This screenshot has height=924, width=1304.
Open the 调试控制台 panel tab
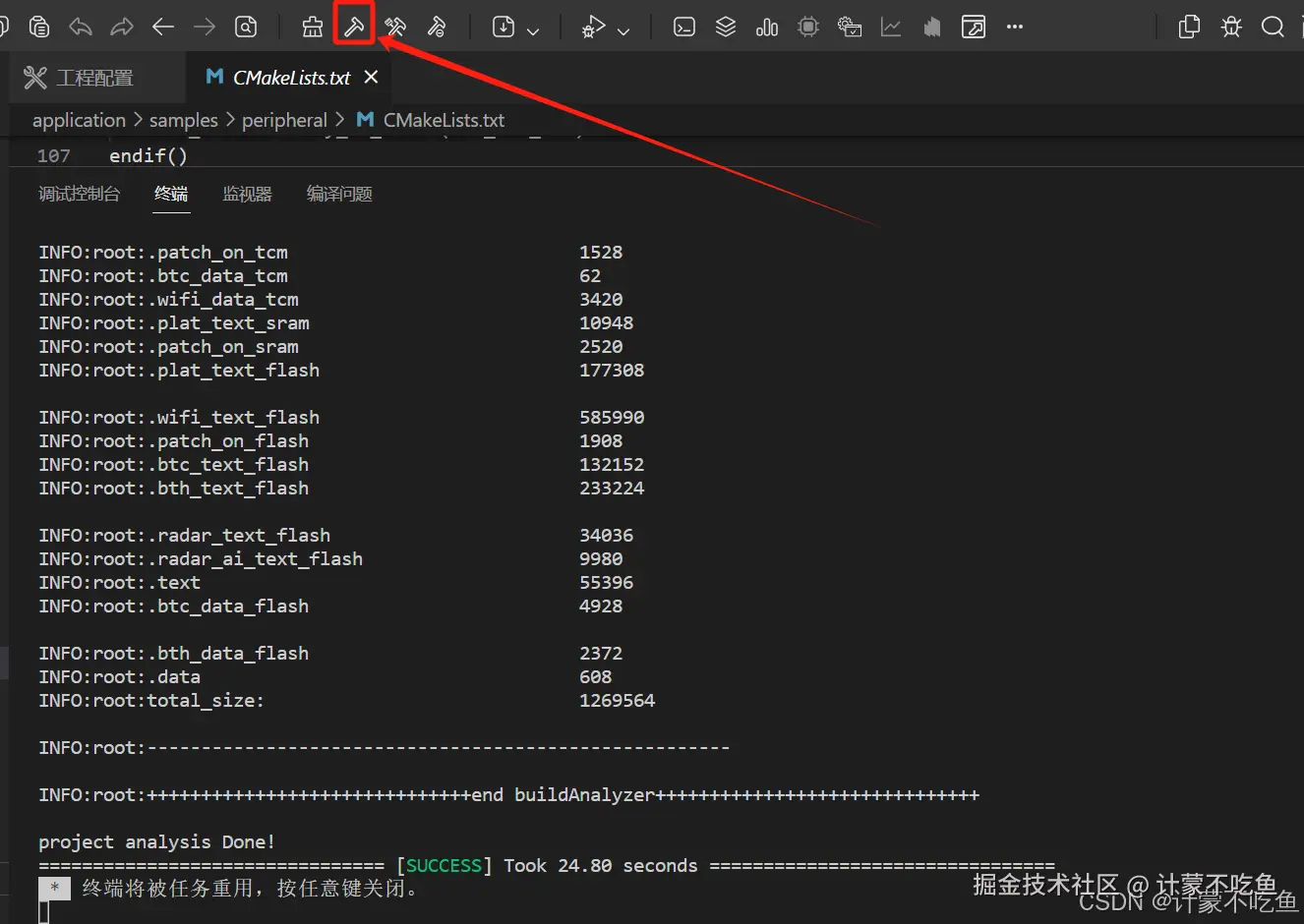pos(79,194)
